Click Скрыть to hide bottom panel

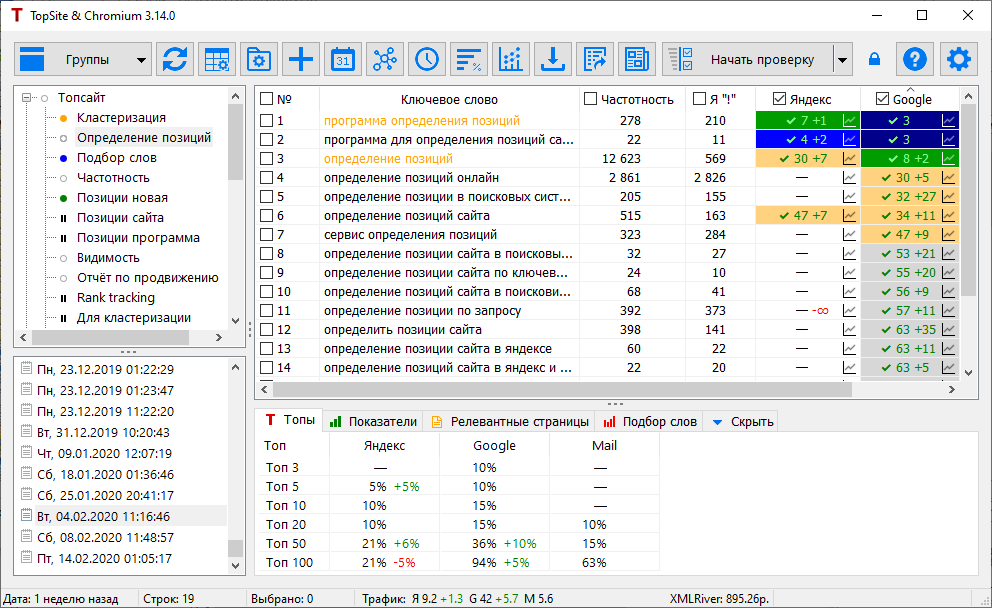[x=742, y=422]
